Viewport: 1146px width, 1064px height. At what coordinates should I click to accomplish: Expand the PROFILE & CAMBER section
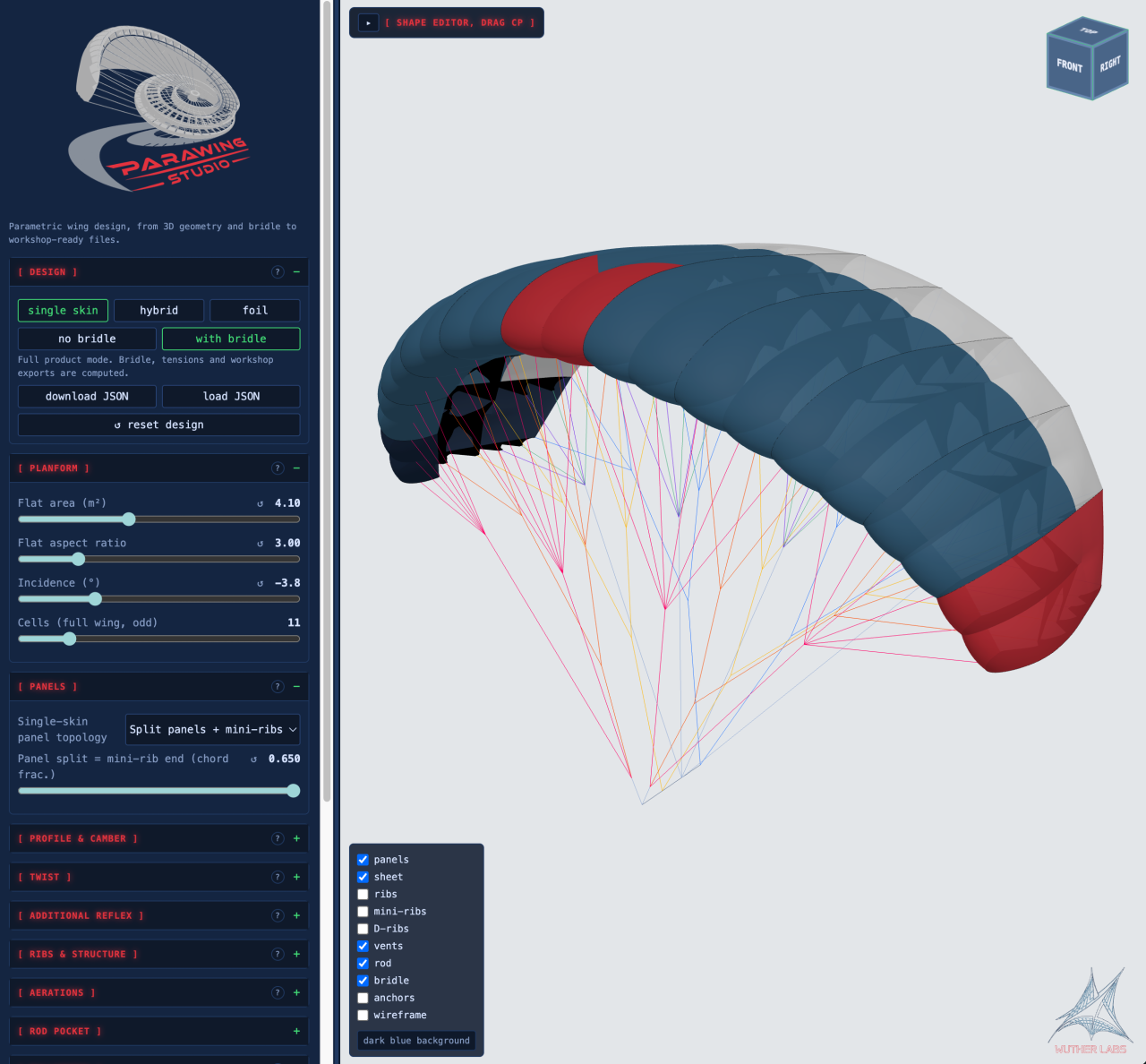(296, 839)
